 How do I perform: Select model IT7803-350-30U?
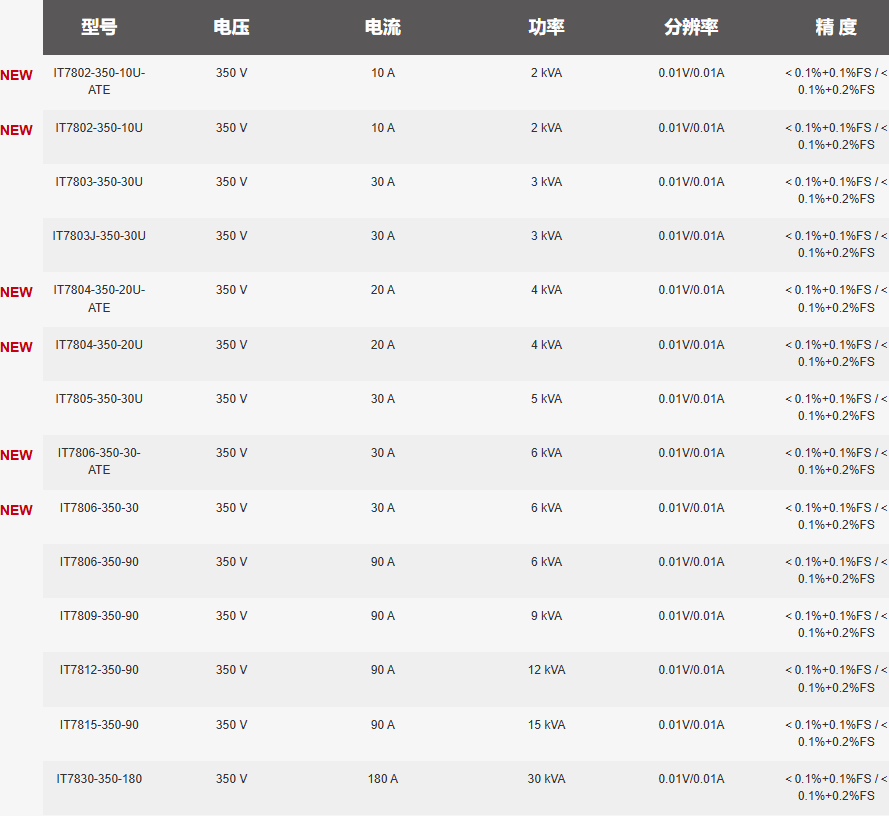(99, 181)
